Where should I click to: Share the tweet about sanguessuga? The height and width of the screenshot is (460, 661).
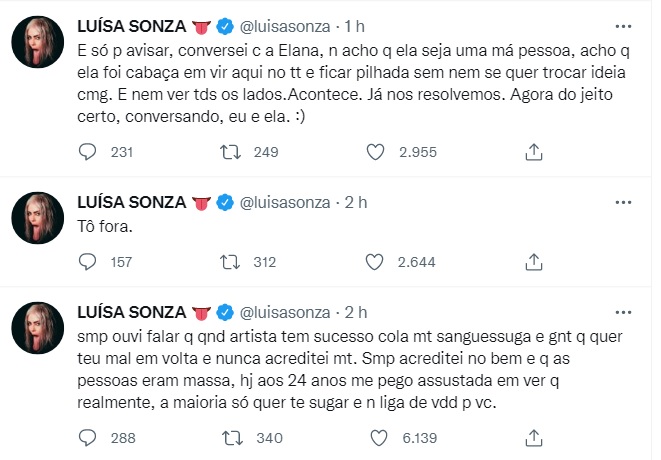[534, 436]
